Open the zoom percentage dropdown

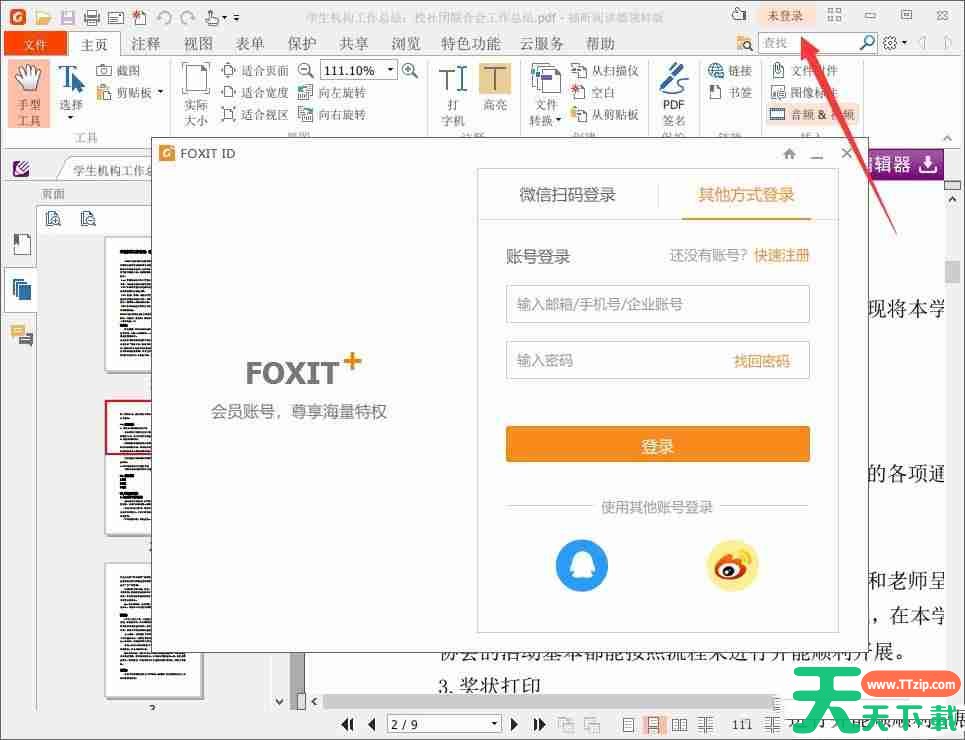tap(390, 71)
